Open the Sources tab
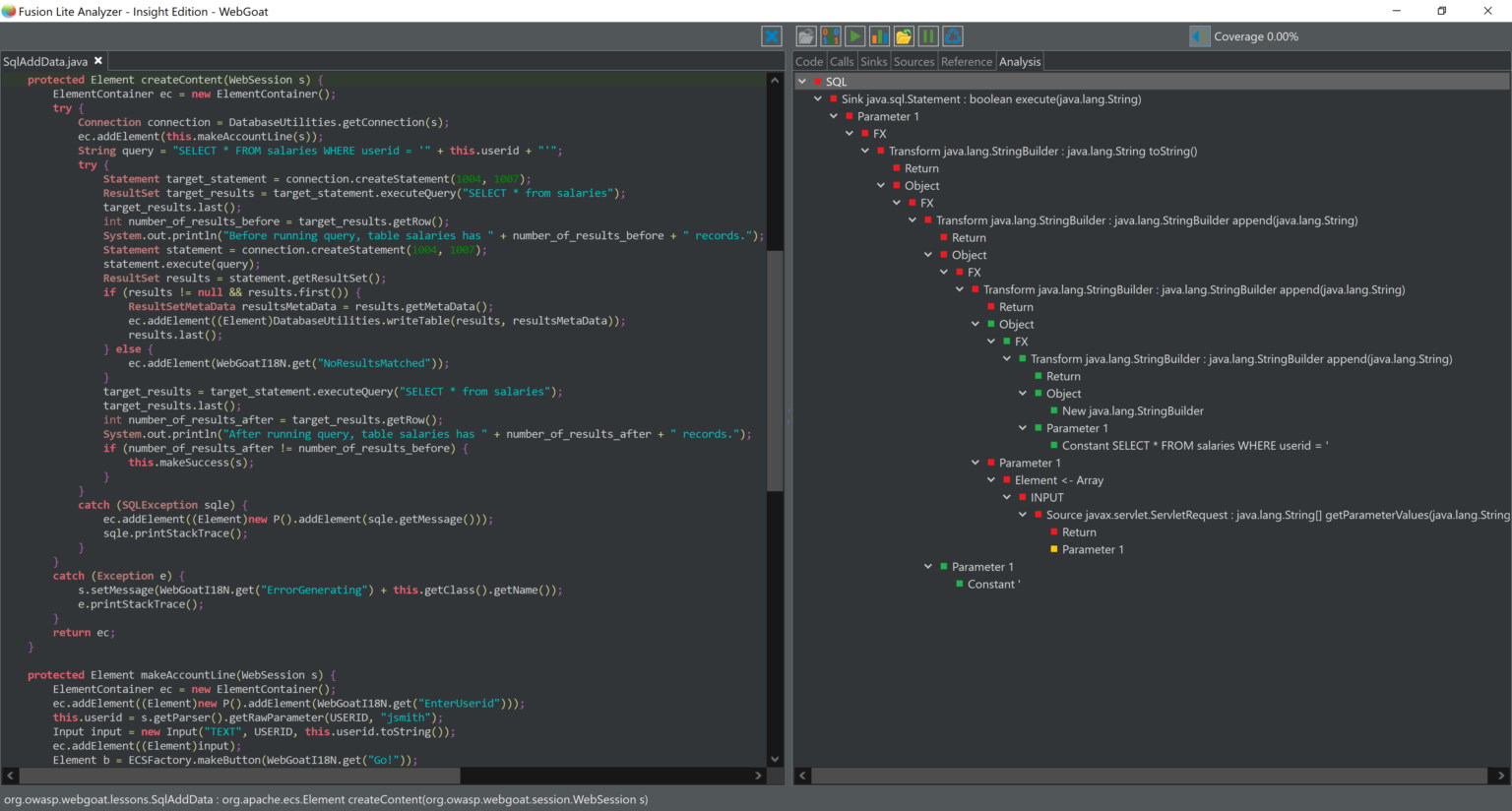 tap(913, 61)
